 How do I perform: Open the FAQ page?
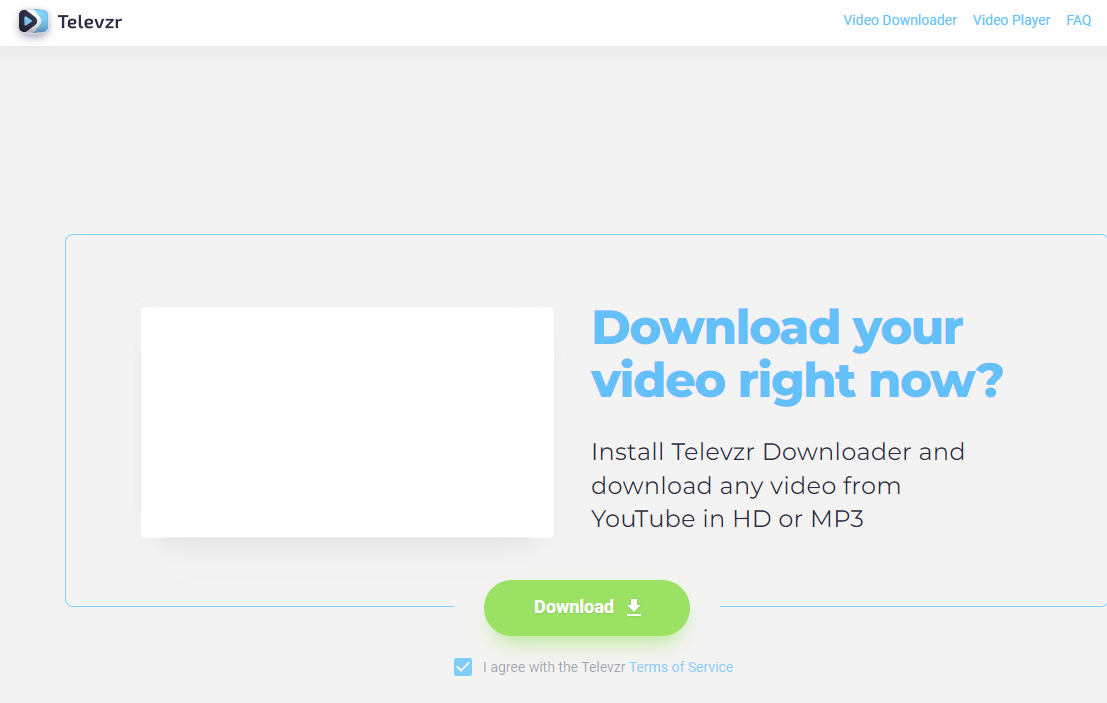[x=1078, y=20]
